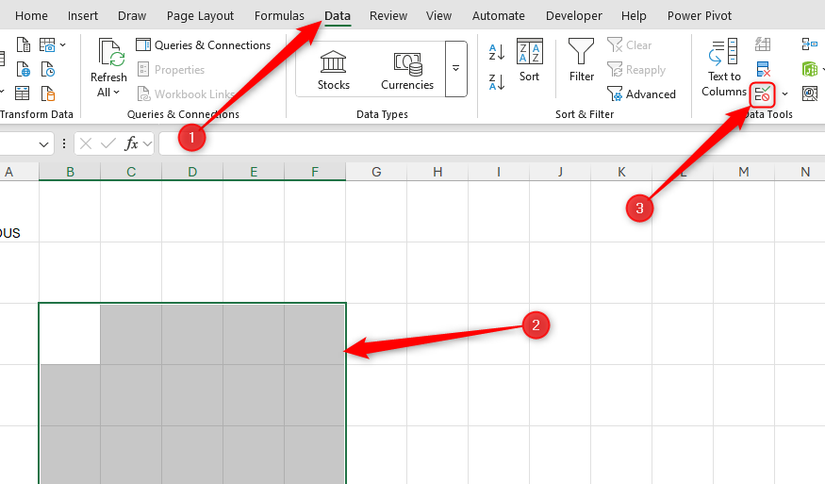Click the formula bar three-dot handle

pos(64,143)
